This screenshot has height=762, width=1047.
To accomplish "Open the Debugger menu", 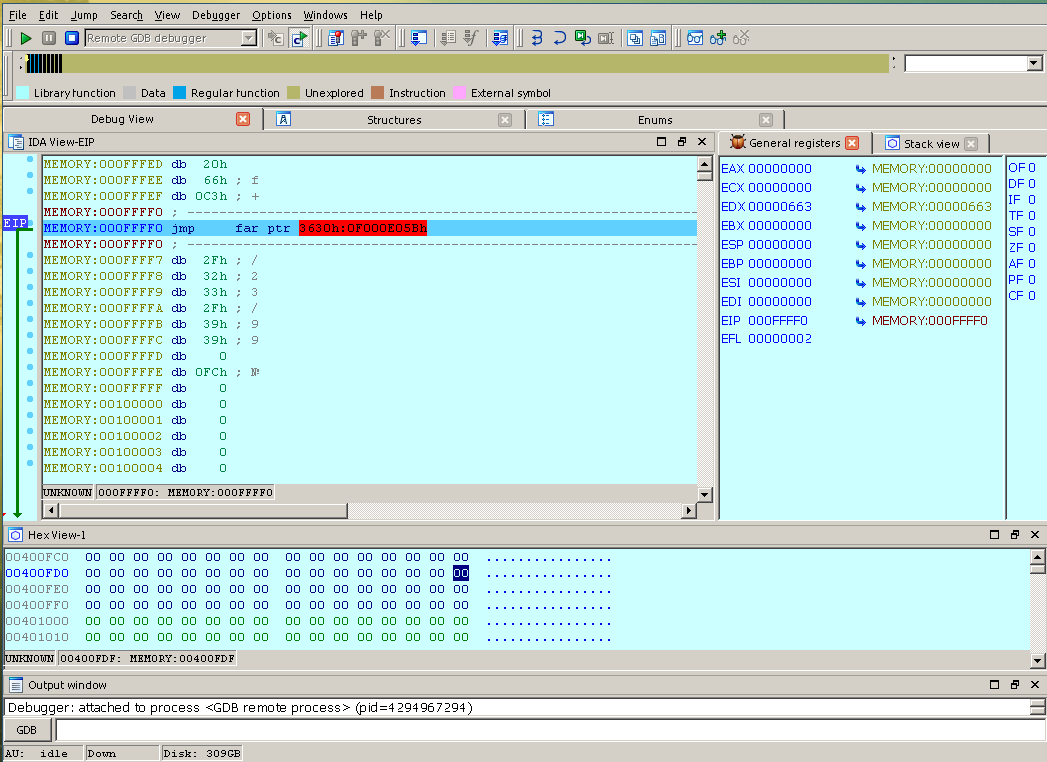I will [x=215, y=15].
